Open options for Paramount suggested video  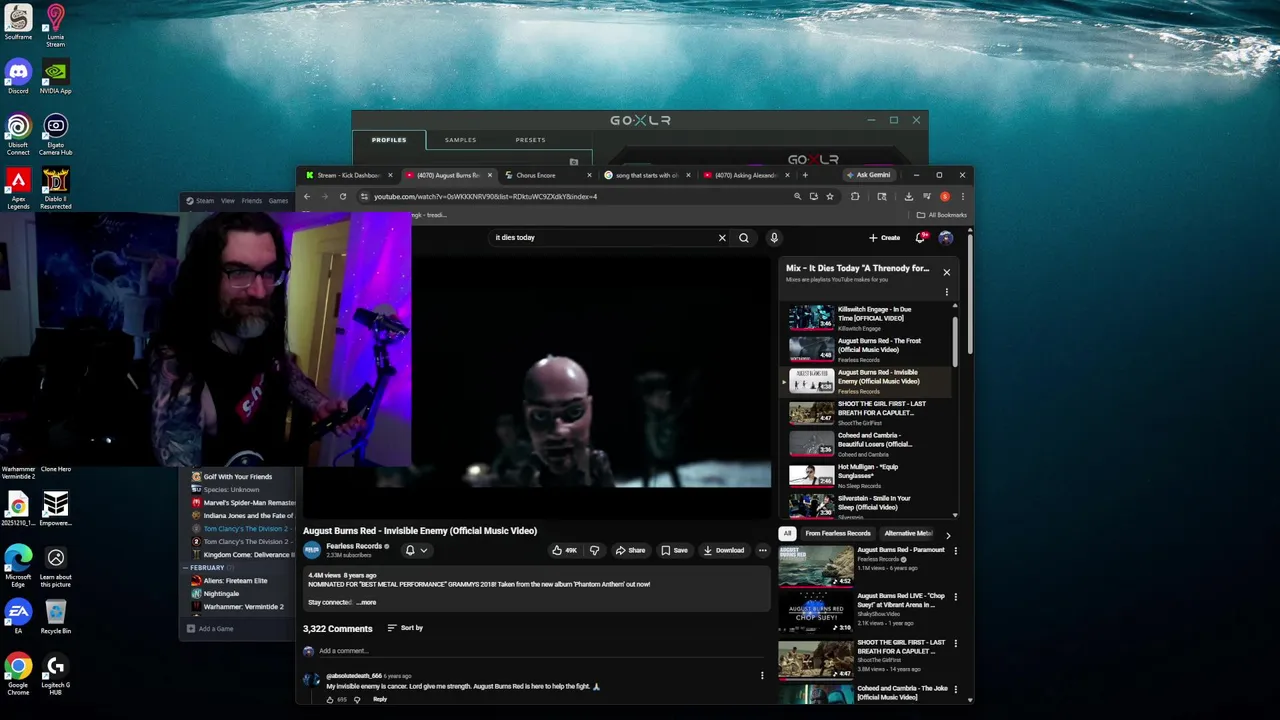[955, 551]
